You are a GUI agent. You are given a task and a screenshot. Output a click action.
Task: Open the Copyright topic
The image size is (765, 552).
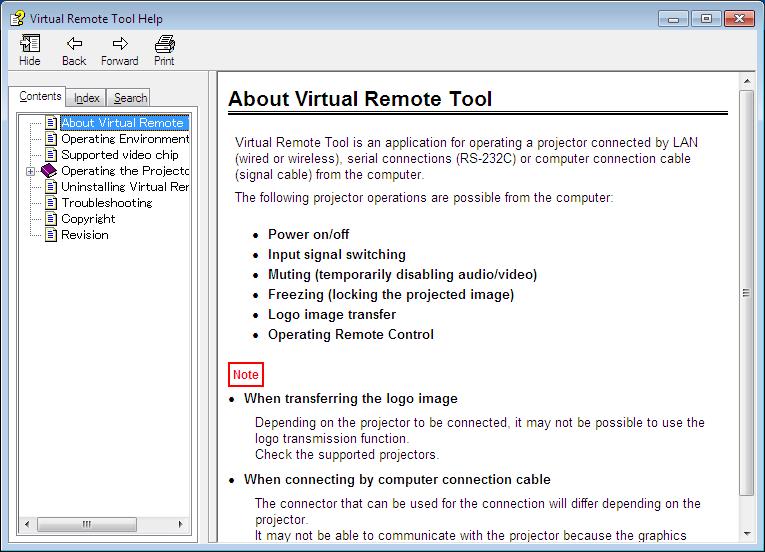tap(88, 219)
